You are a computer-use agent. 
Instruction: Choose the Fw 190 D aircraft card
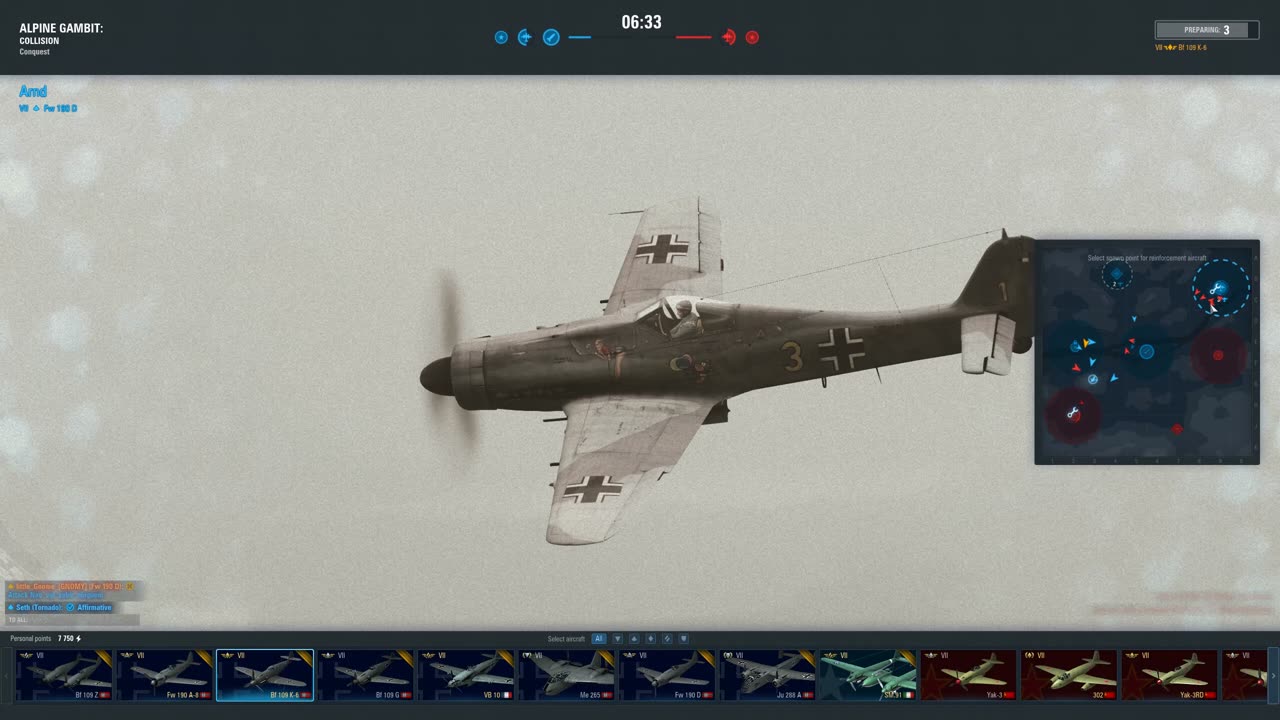click(667, 675)
